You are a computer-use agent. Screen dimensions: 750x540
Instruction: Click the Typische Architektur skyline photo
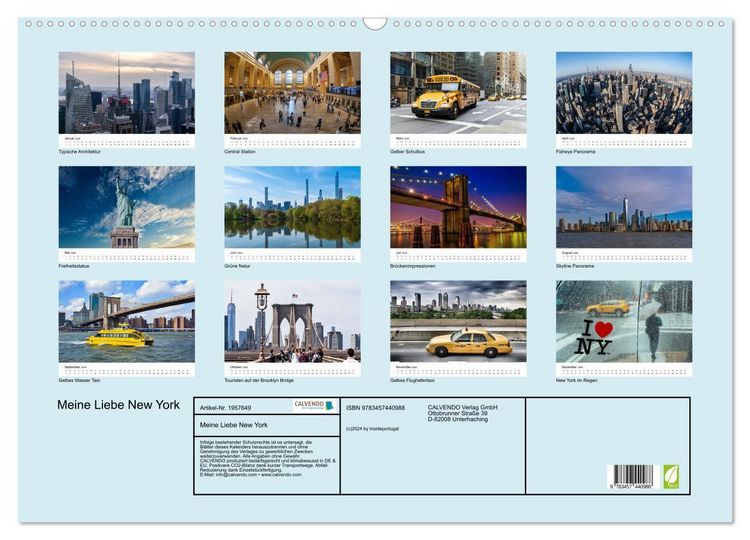(127, 93)
